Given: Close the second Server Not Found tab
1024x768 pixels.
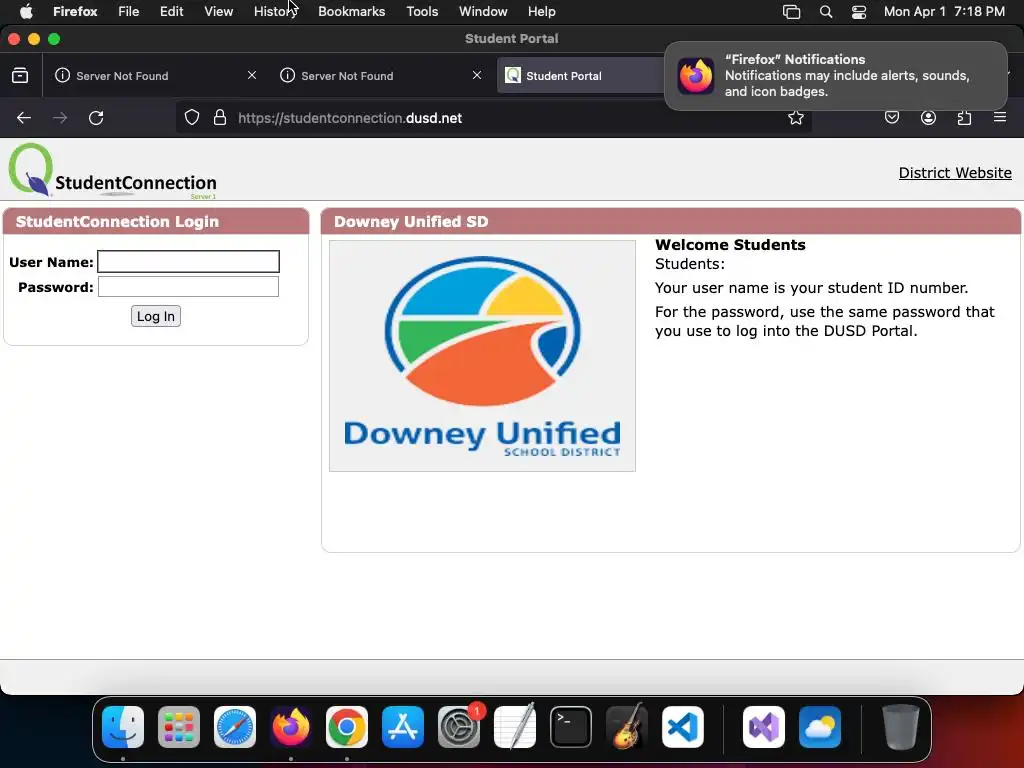Looking at the screenshot, I should tap(477, 76).
